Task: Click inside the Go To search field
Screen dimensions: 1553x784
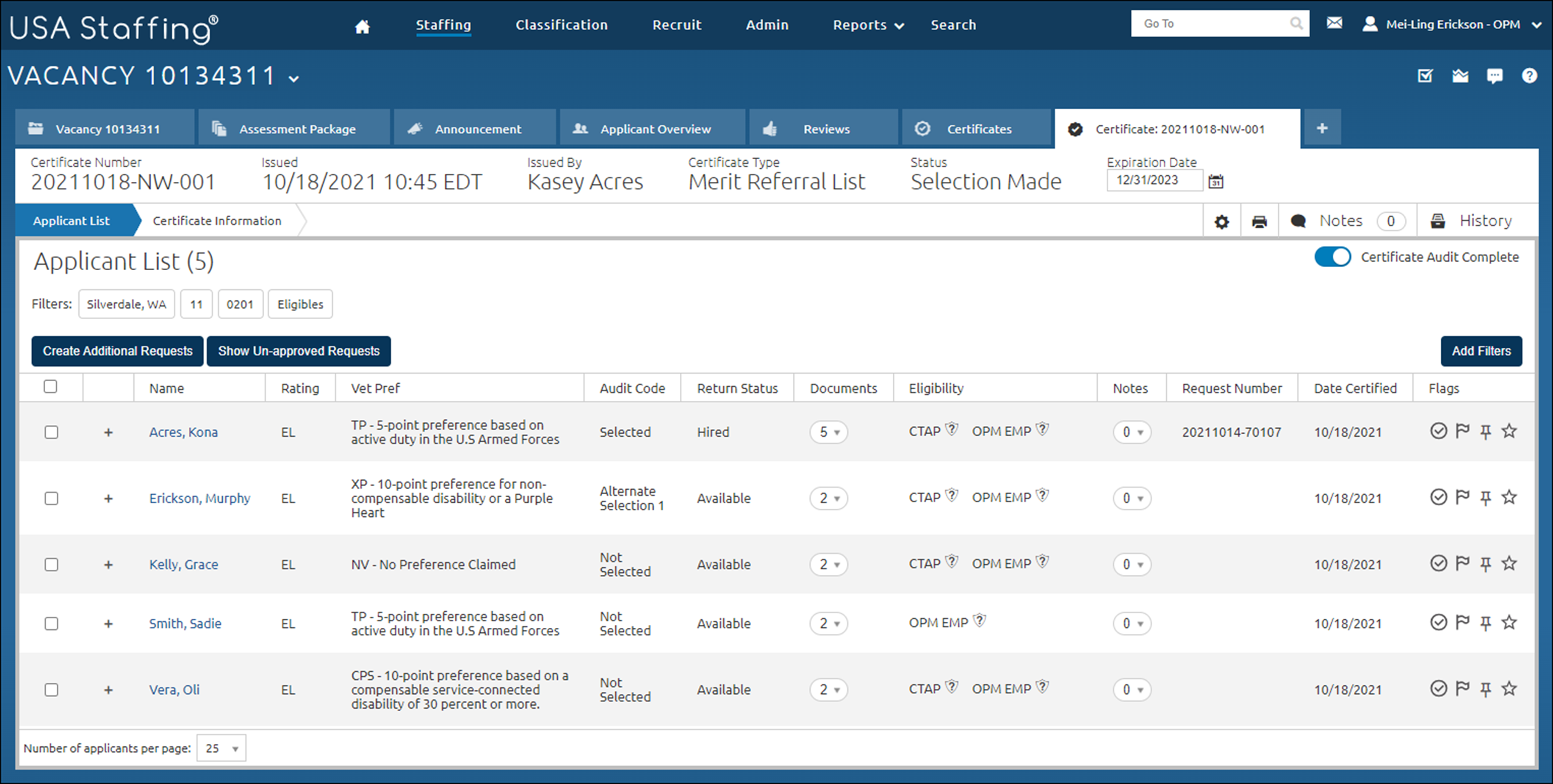Action: pos(1209,23)
